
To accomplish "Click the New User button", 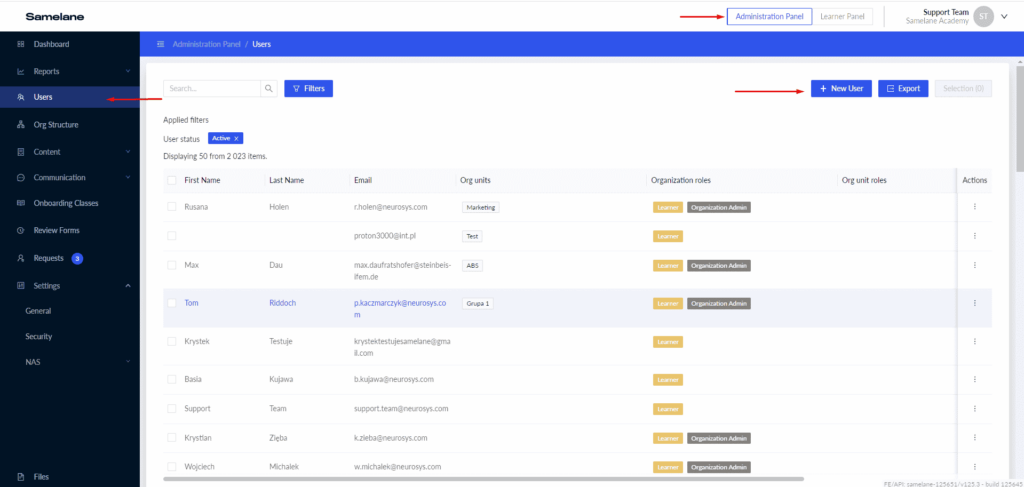I will pyautogui.click(x=840, y=89).
